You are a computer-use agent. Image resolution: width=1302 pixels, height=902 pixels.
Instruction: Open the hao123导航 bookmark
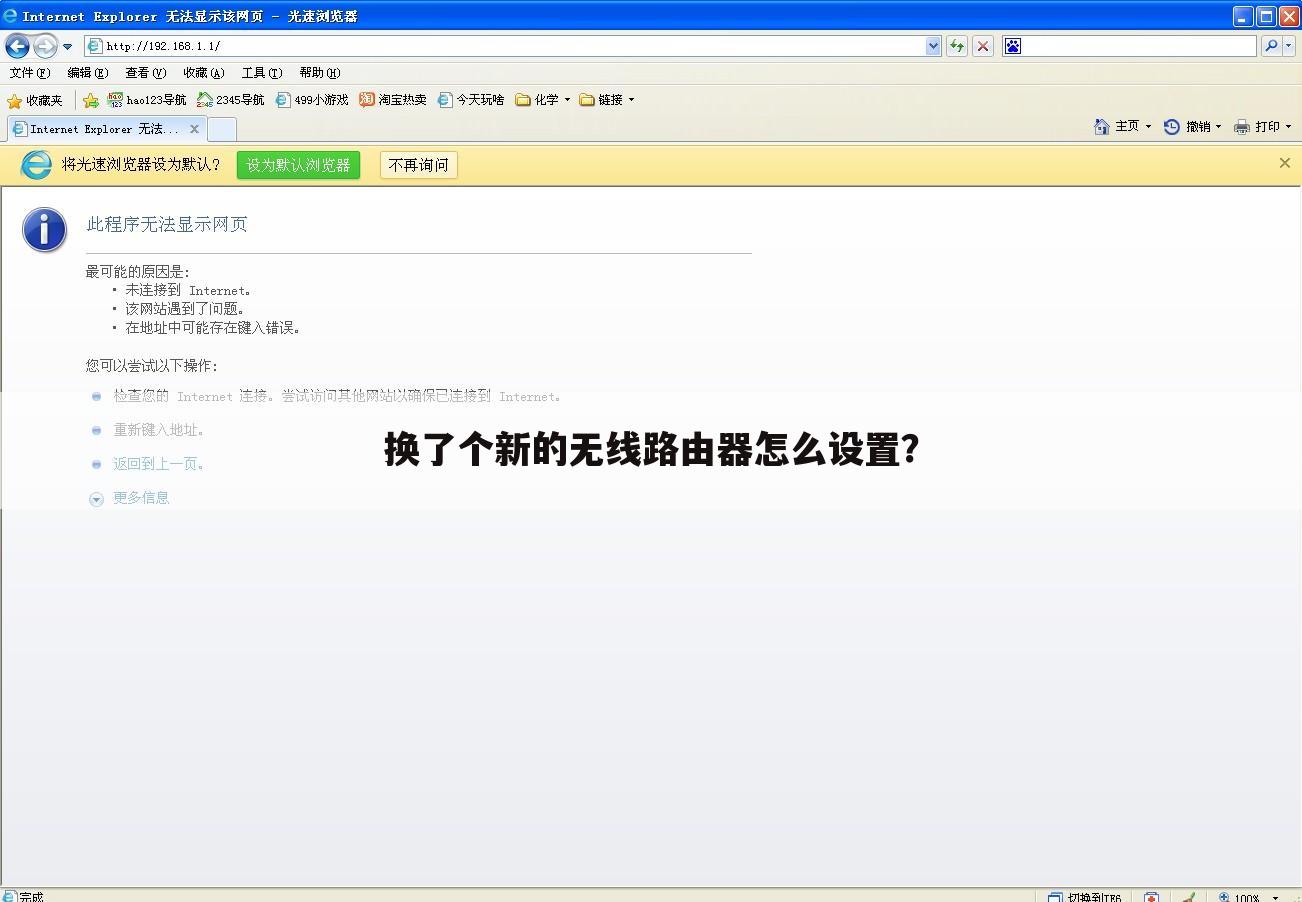147,100
